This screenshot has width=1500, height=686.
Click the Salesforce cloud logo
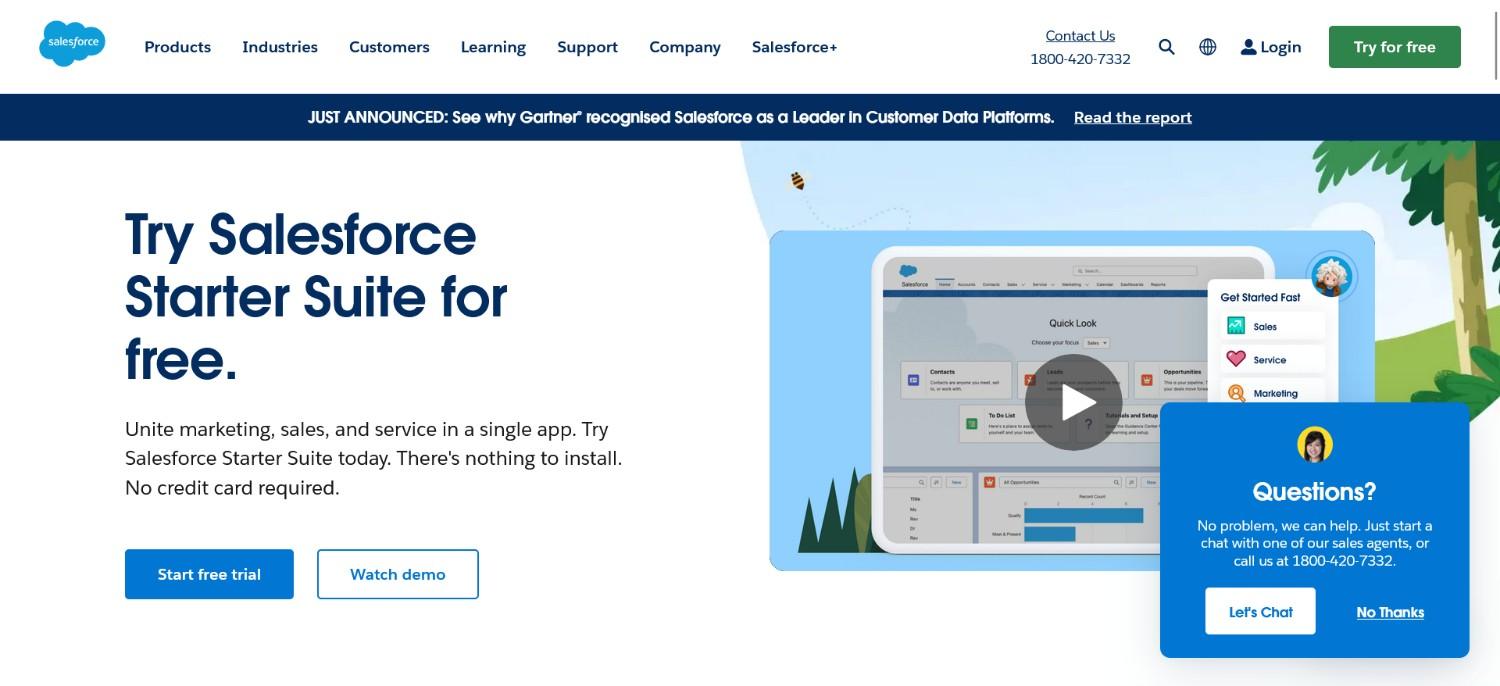72,44
